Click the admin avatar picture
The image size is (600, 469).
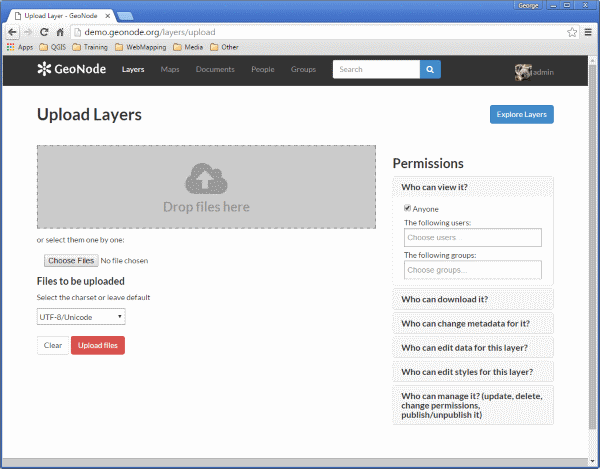523,72
